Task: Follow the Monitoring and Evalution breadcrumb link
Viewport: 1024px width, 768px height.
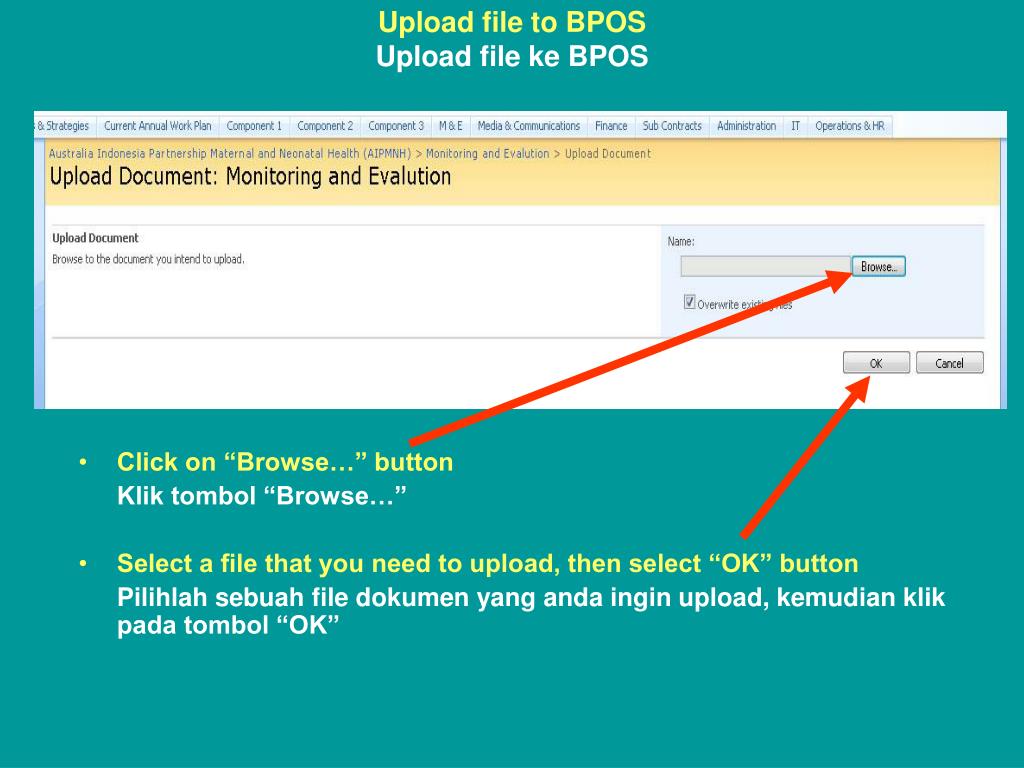Action: point(487,153)
